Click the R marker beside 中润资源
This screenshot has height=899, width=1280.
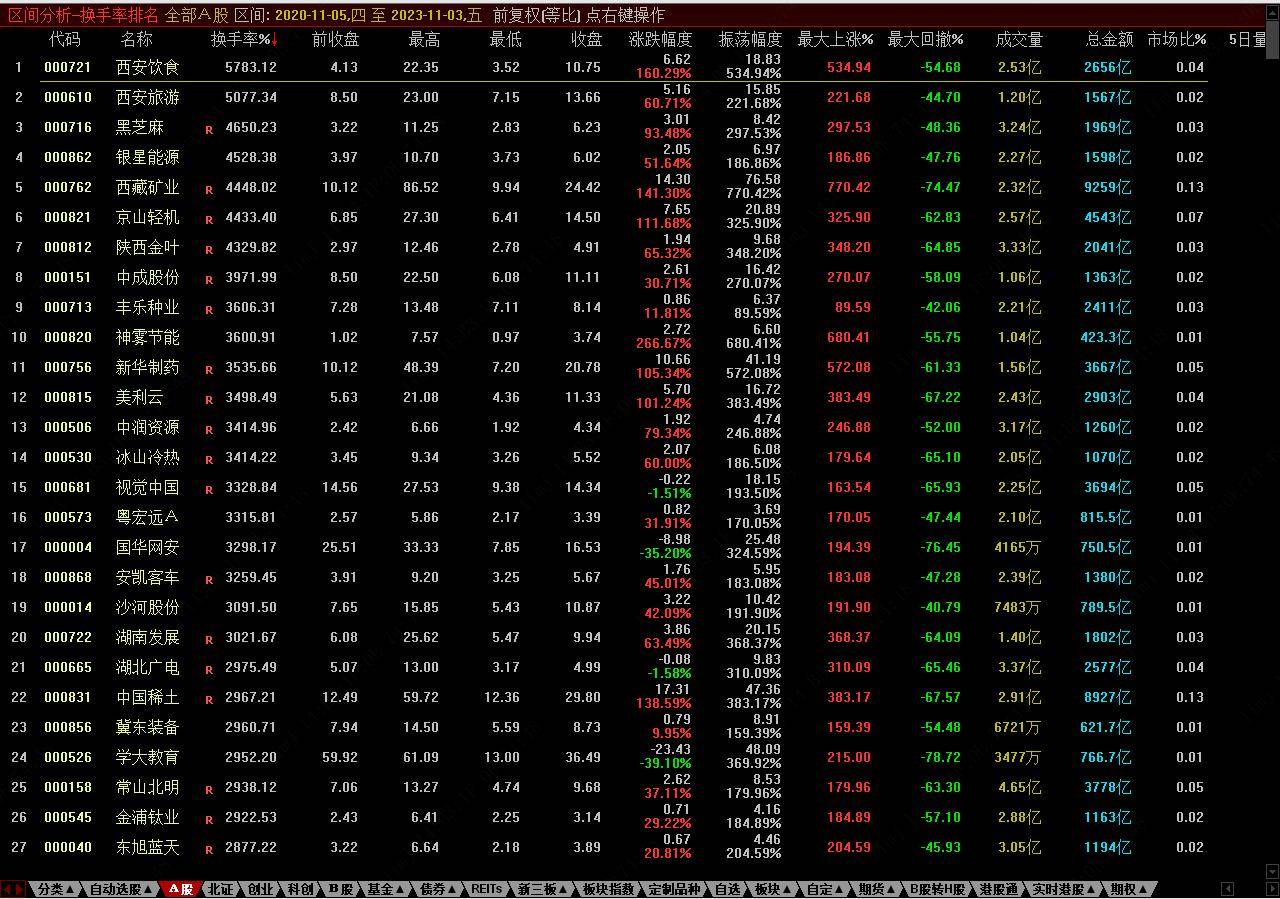[209, 430]
